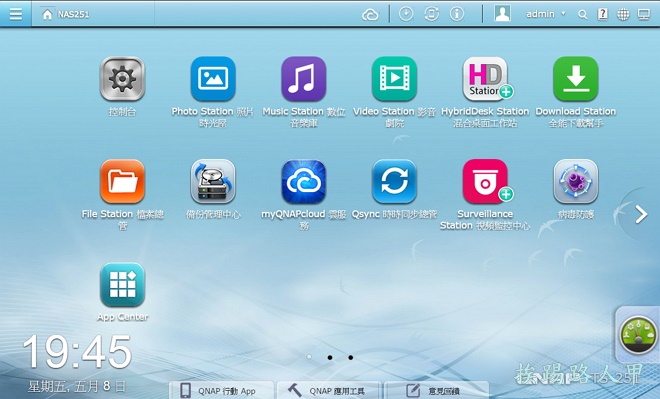The width and height of the screenshot is (660, 399).
Task: Click the admin user avatar
Action: pos(502,13)
